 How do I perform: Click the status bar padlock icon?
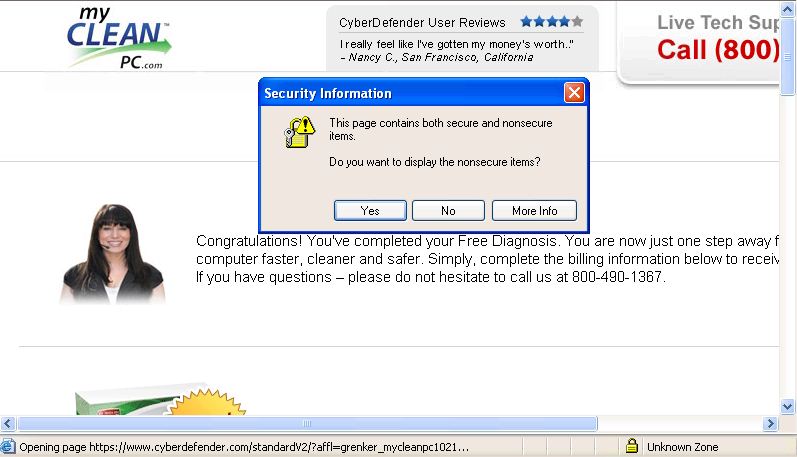[632, 446]
